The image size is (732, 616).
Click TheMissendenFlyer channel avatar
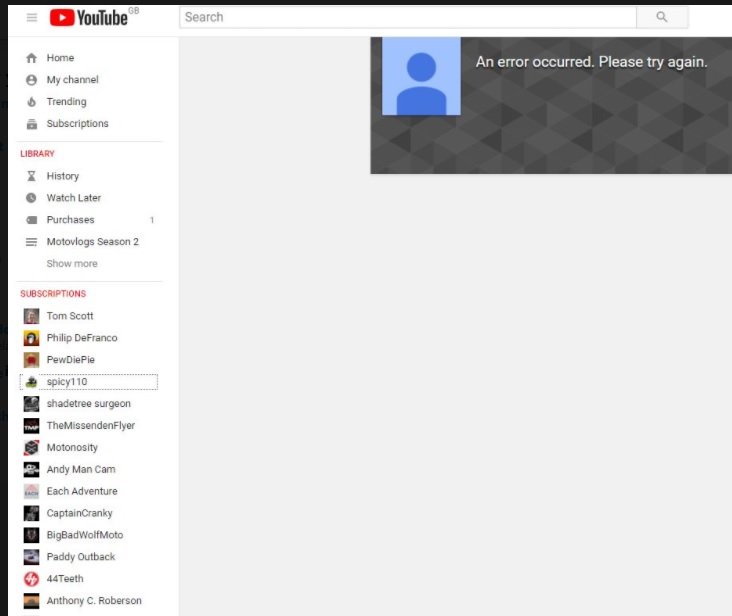click(31, 426)
